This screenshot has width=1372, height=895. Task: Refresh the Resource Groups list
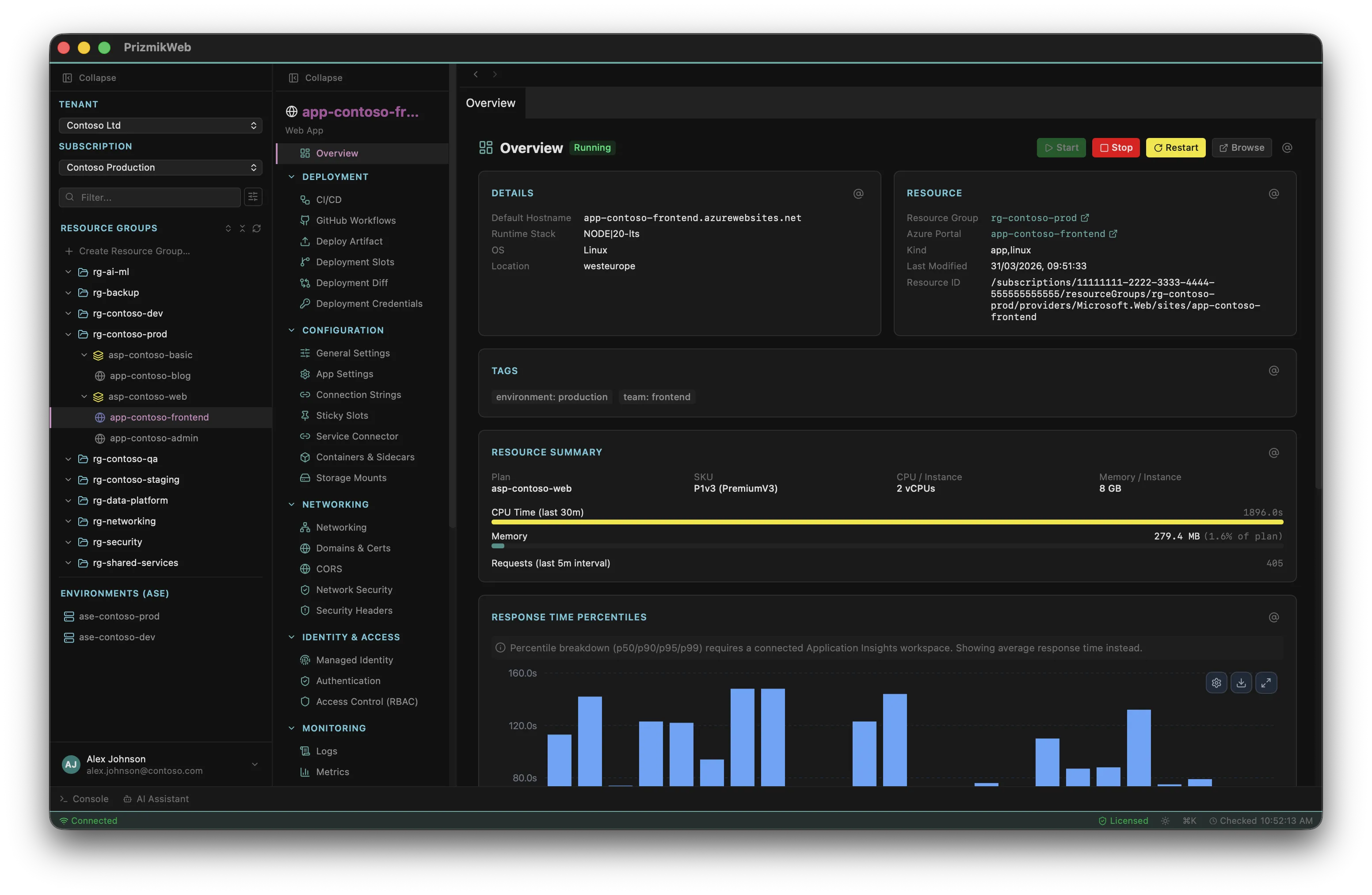(257, 228)
